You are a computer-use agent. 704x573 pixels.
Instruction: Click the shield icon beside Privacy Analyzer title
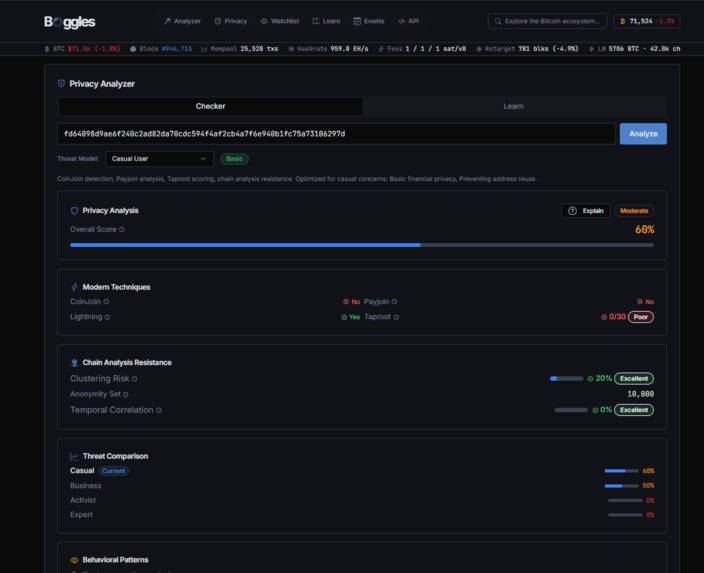62,84
